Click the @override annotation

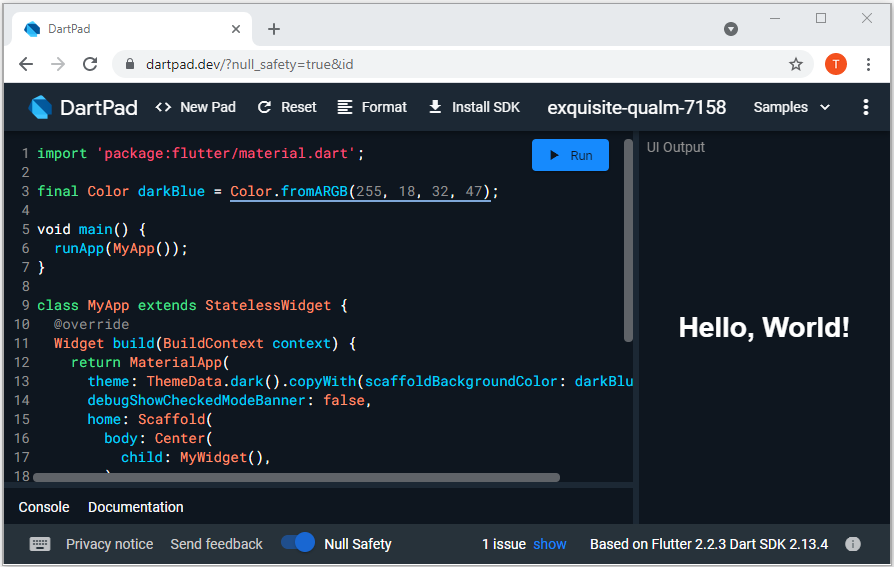91,325
